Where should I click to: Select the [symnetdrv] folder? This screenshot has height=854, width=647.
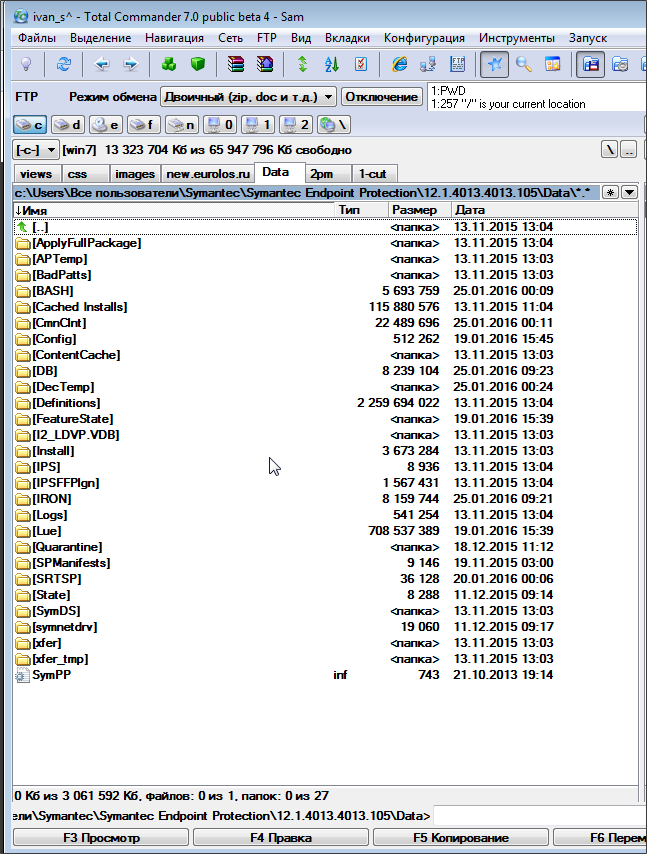(325, 627)
